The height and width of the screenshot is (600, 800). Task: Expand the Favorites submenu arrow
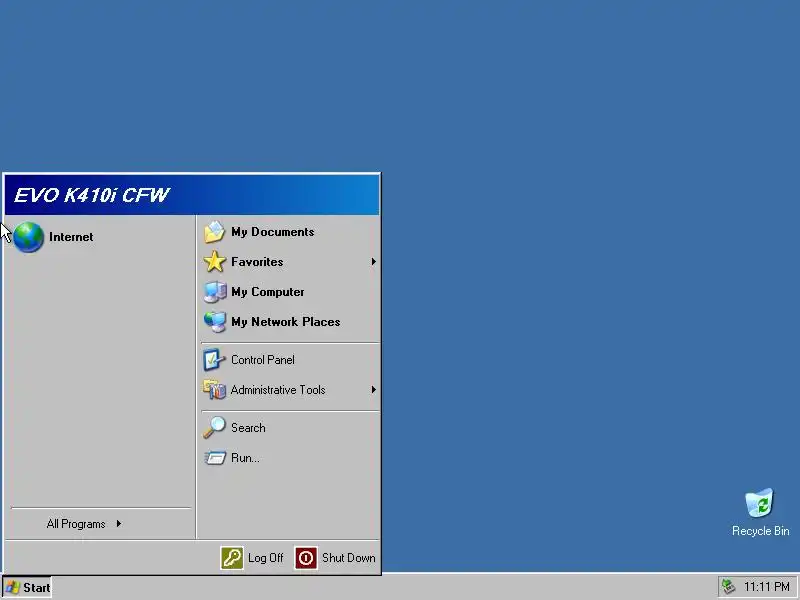coord(373,262)
